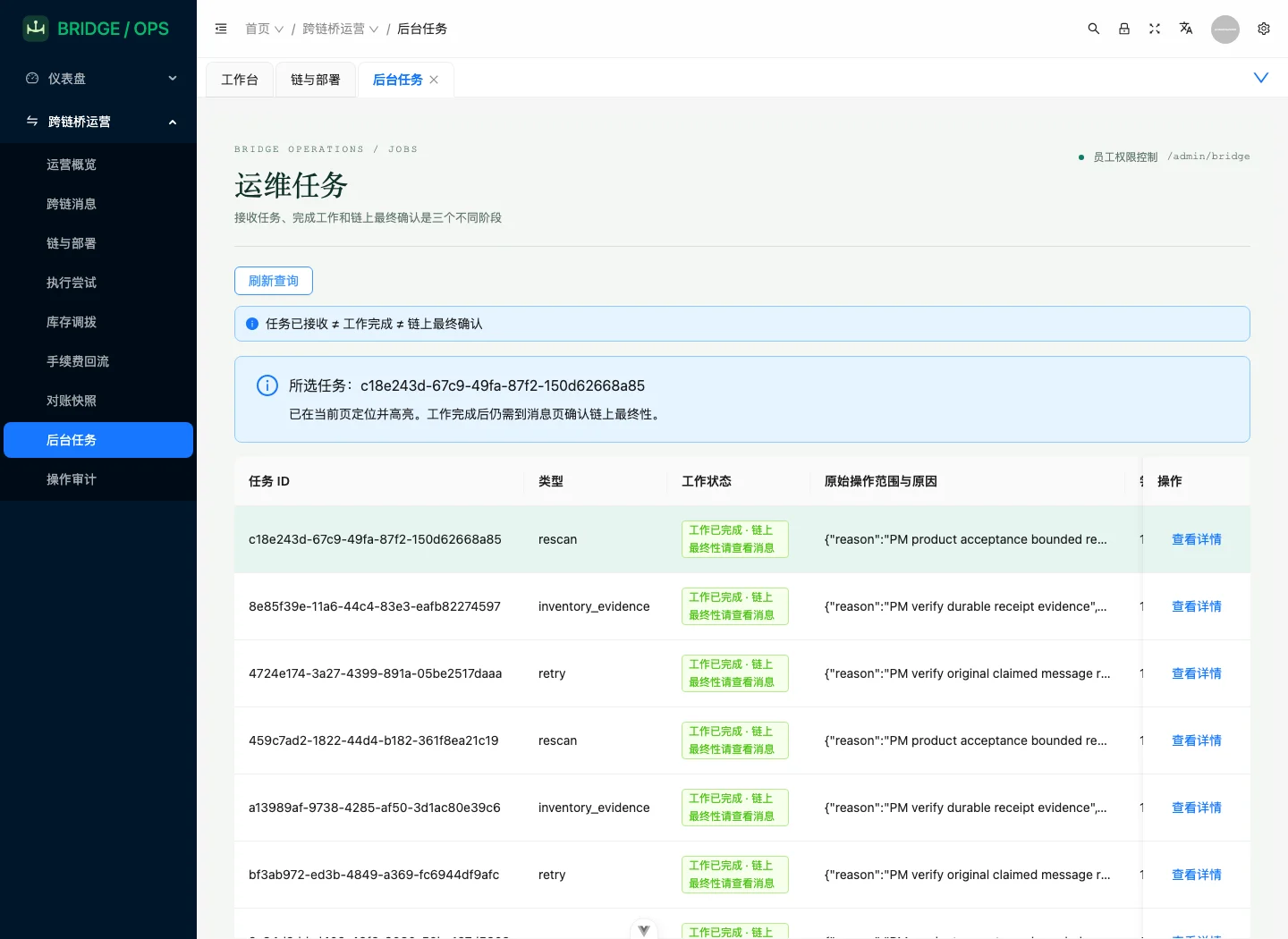
Task: Click the status tag in the 4724e174 row
Action: click(x=735, y=673)
